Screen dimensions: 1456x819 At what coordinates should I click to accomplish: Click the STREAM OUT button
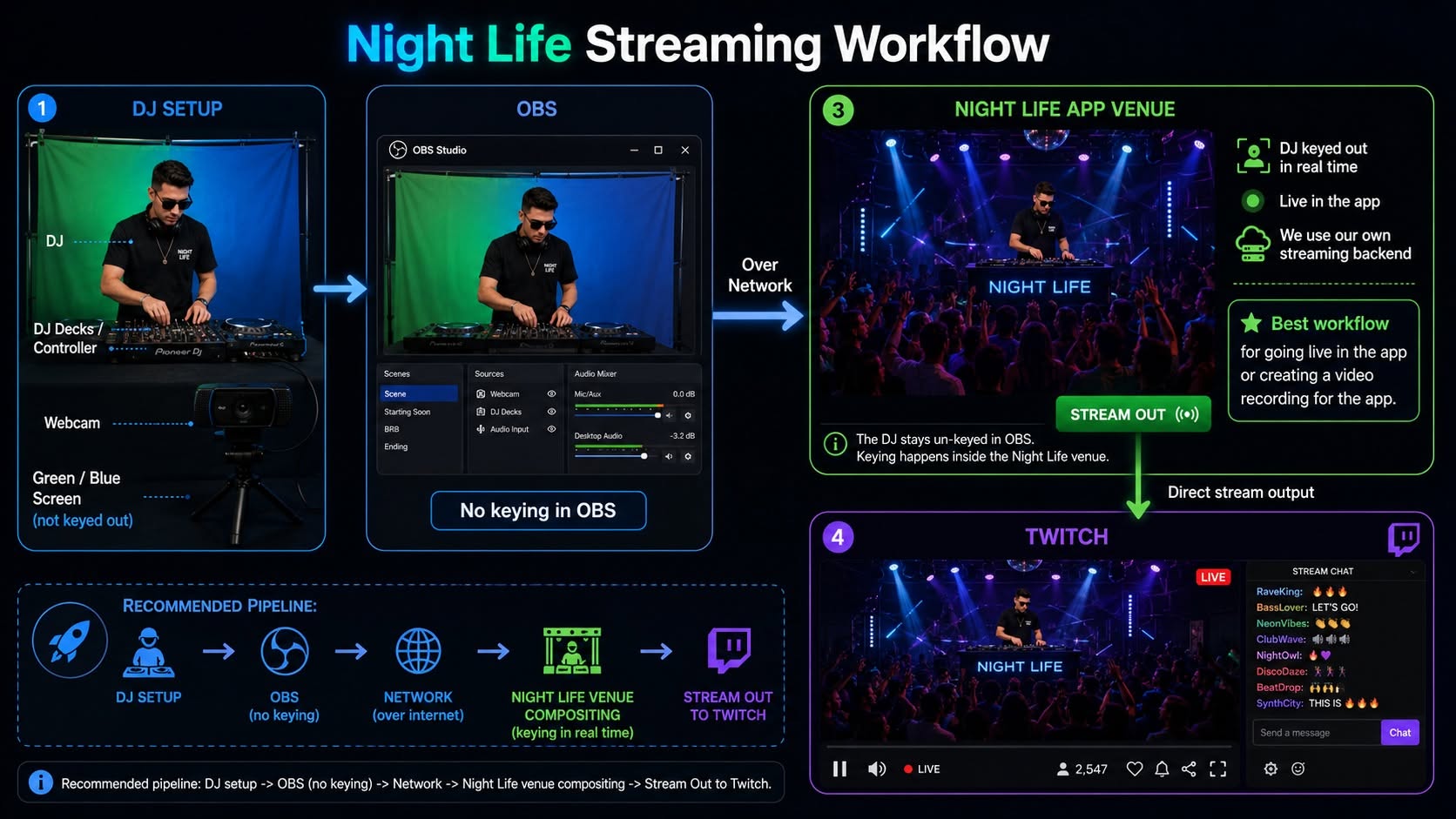1134,414
